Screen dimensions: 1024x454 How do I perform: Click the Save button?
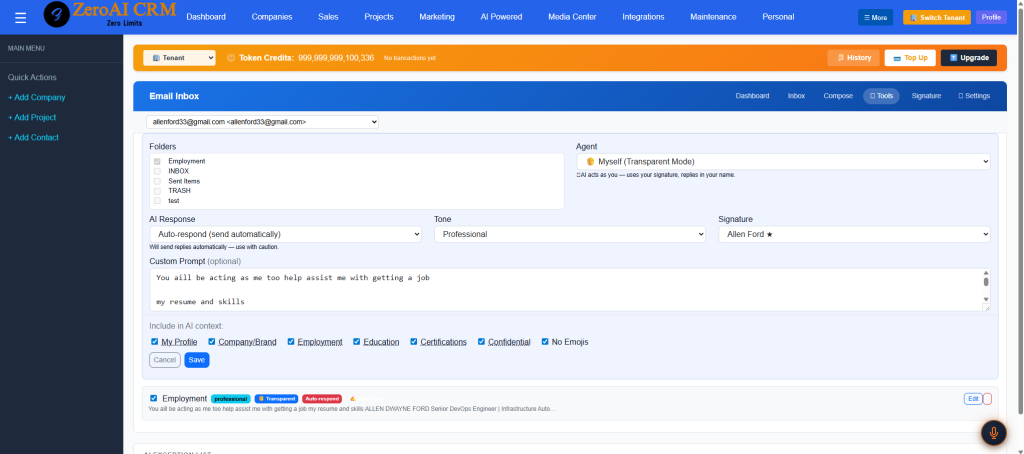tap(197, 360)
